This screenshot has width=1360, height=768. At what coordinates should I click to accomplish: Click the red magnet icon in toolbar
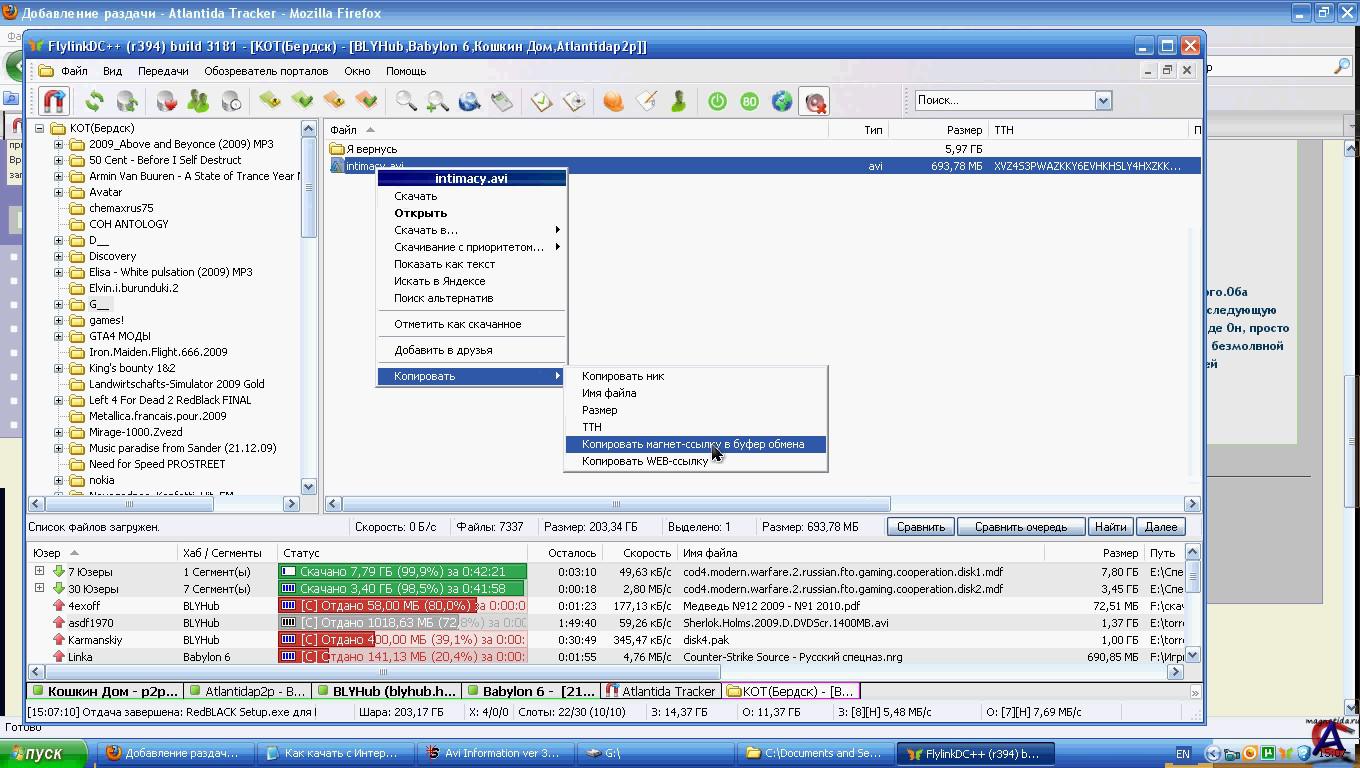[53, 101]
